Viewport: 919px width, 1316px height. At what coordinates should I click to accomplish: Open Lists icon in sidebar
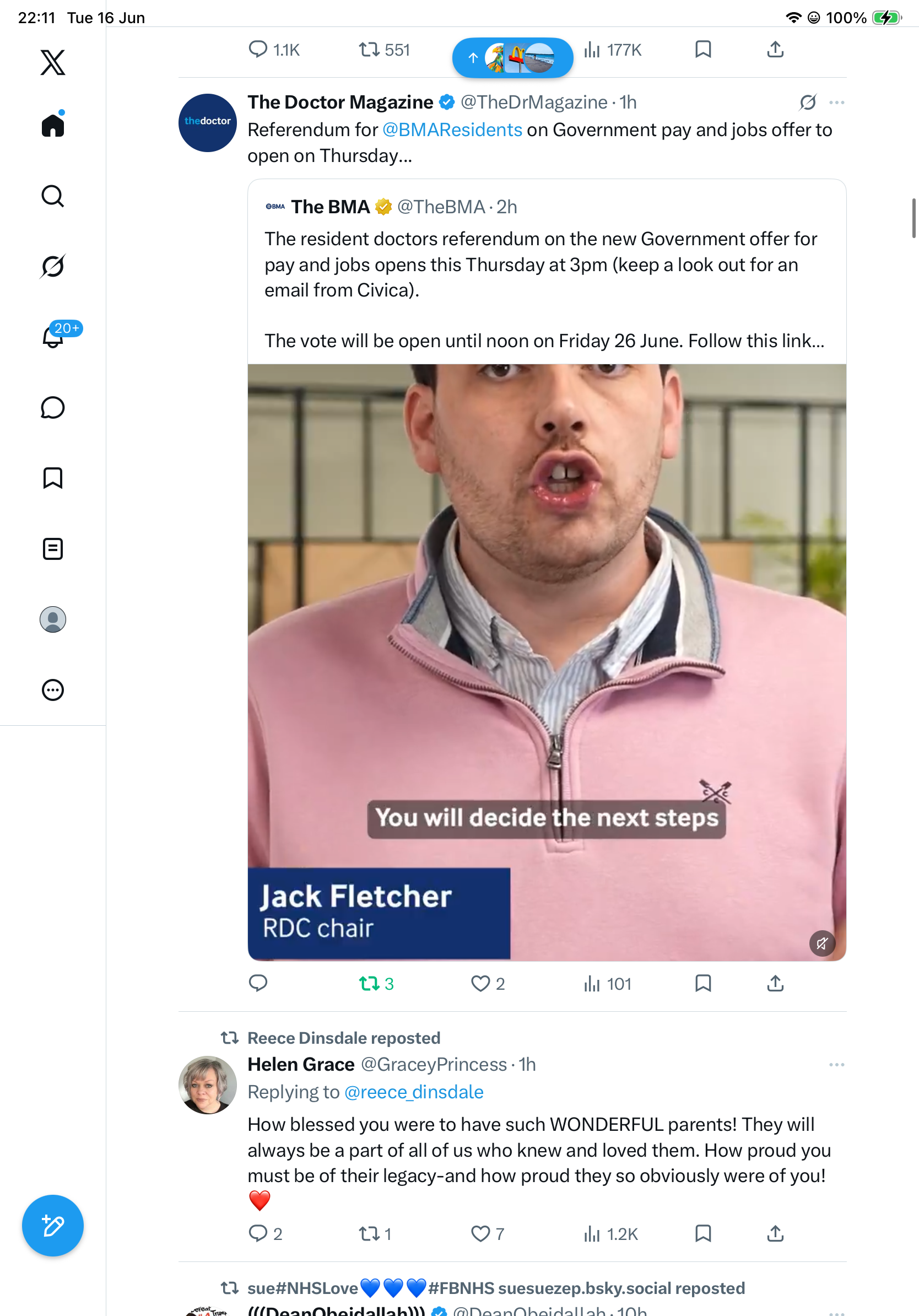(53, 549)
